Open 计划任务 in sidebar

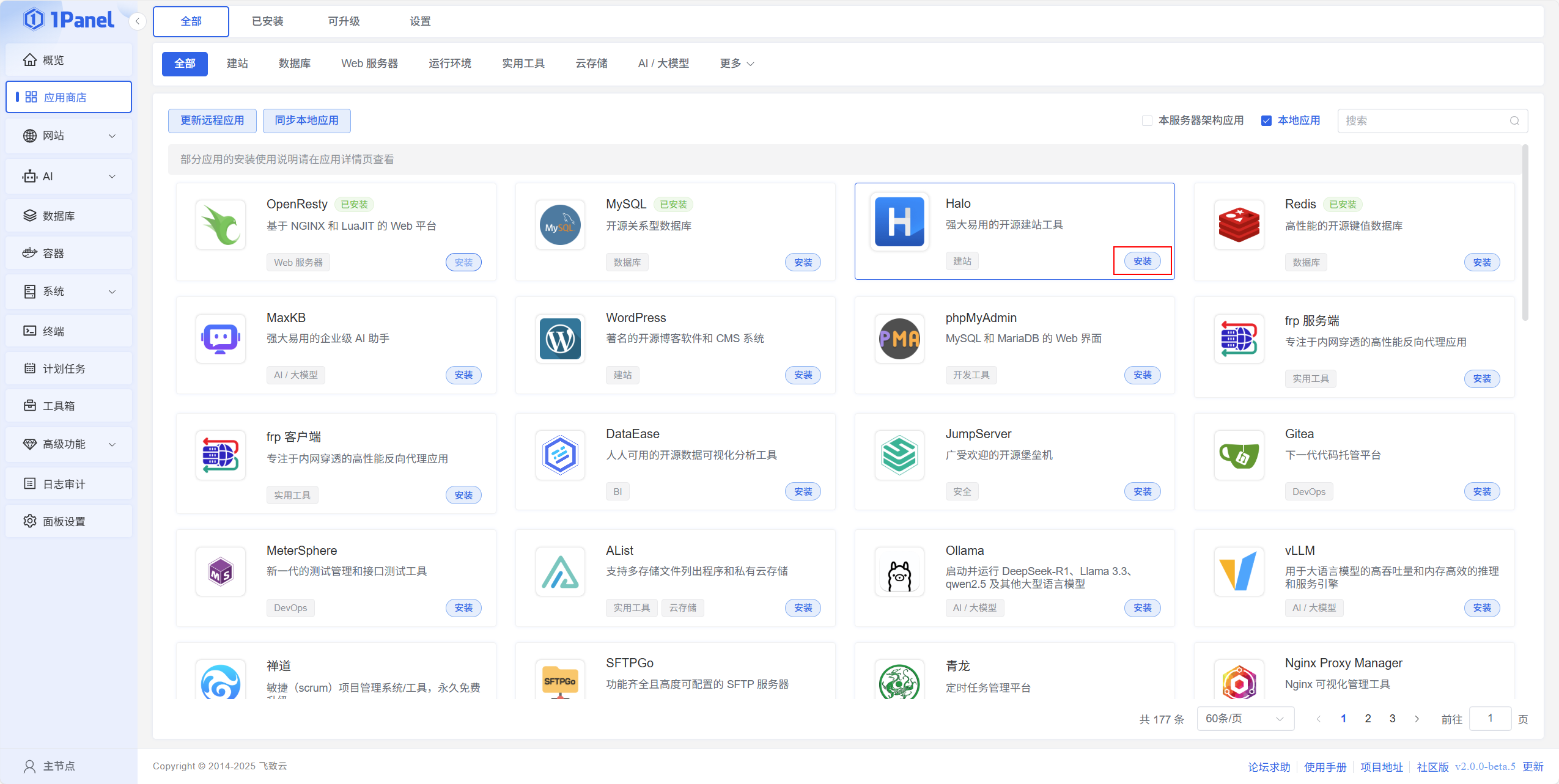tap(68, 368)
